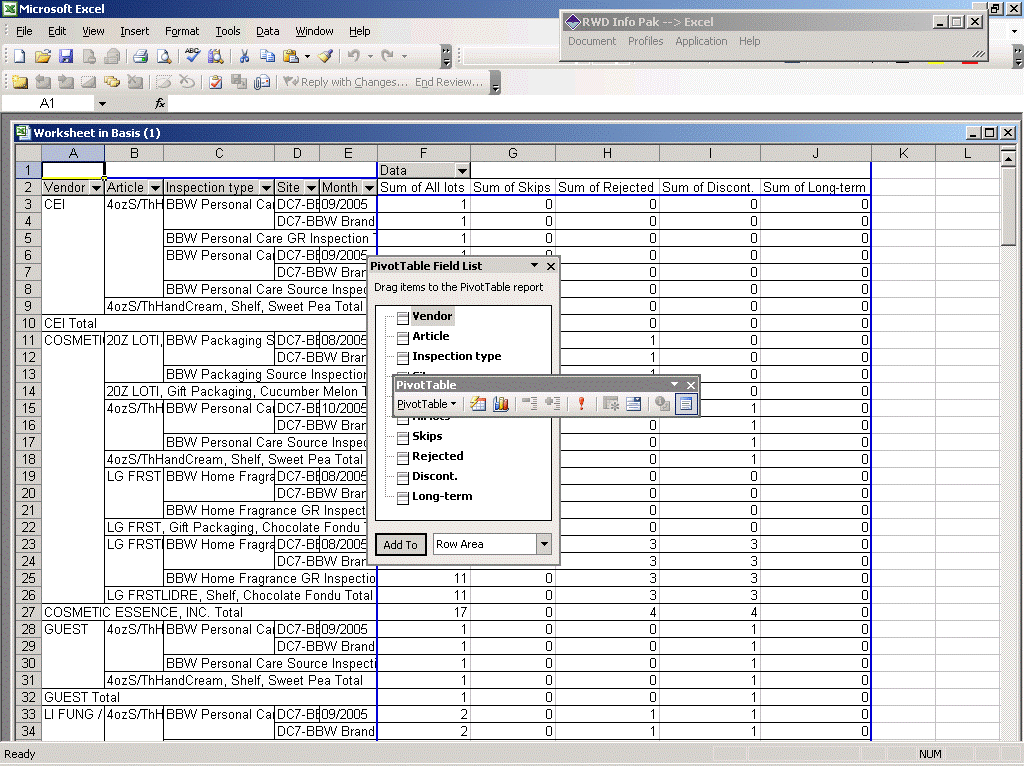1024x766 pixels.
Task: Open the Tools menu
Action: tap(228, 31)
